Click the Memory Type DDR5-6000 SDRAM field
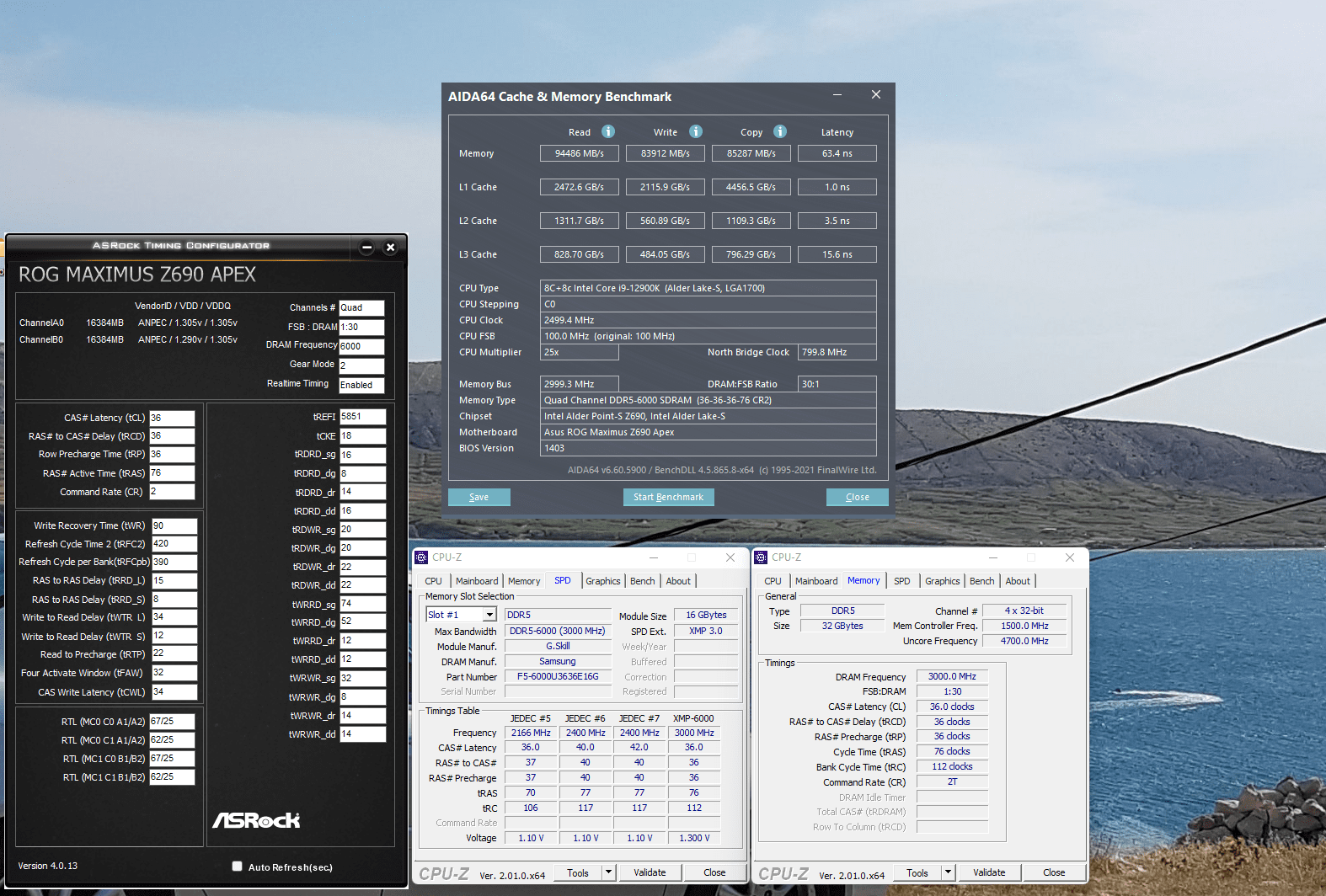Screen dimensions: 1326x896 (x=708, y=400)
